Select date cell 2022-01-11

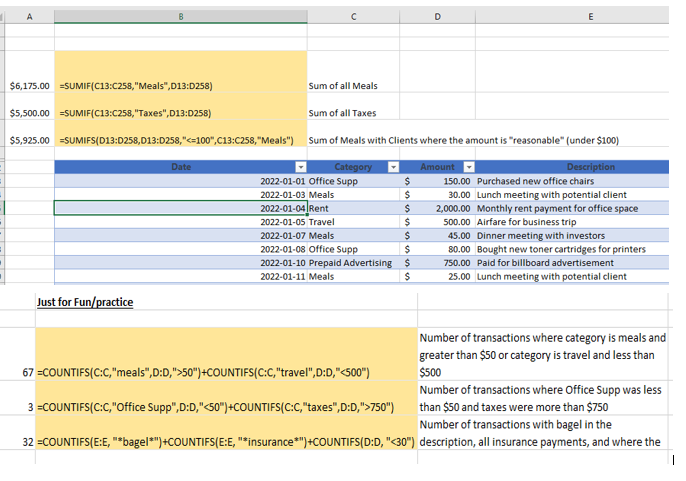pyautogui.click(x=181, y=276)
